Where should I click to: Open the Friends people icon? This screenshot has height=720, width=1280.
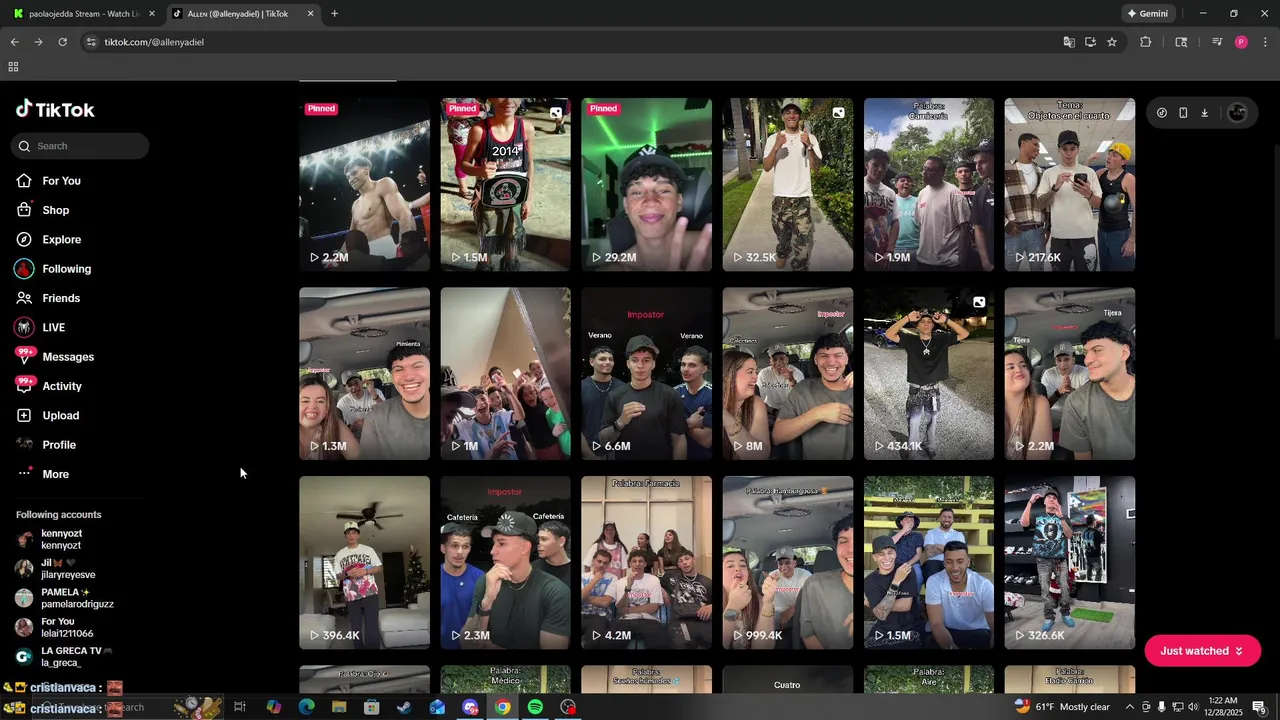click(x=24, y=298)
